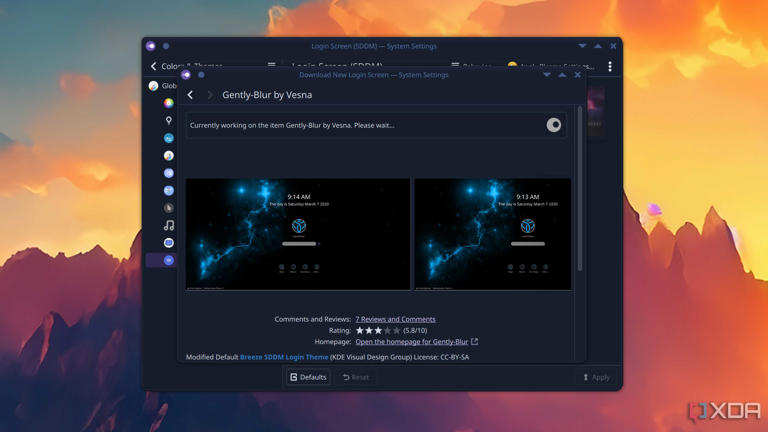
Task: Select the music note sounds icon in sidebar
Action: click(169, 225)
